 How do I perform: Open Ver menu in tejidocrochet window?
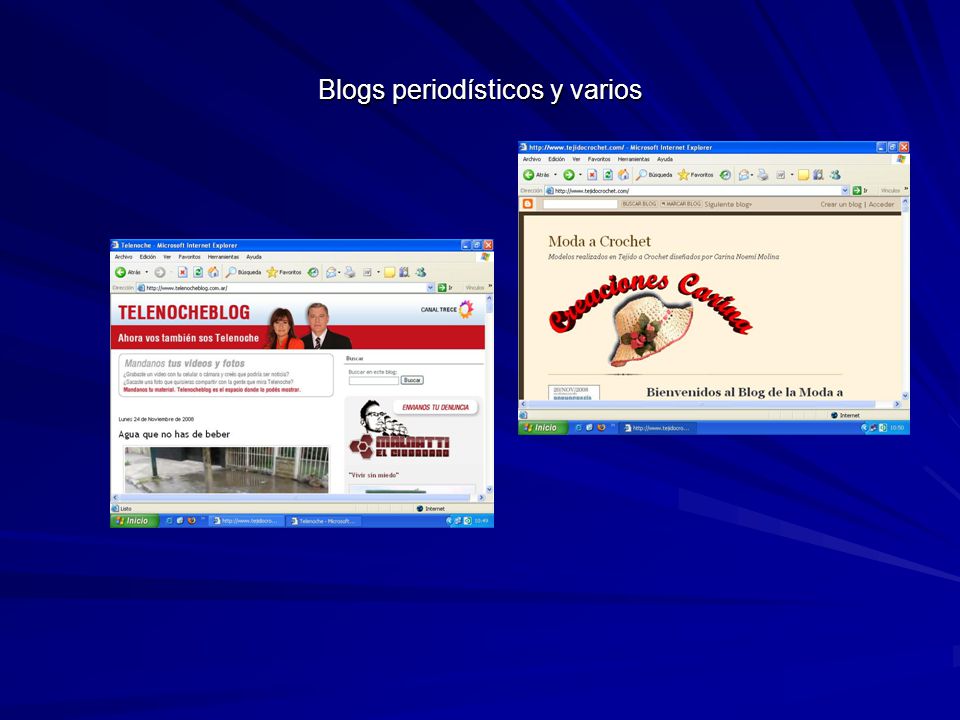(x=576, y=159)
